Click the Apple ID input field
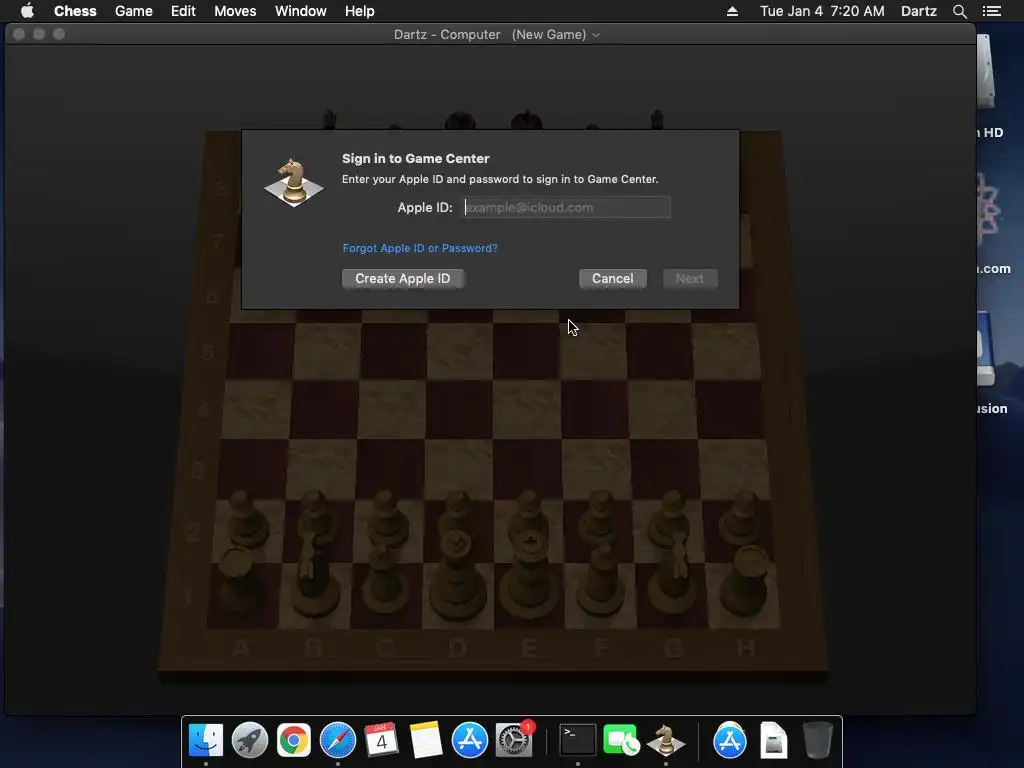This screenshot has width=1024, height=768. 566,208
